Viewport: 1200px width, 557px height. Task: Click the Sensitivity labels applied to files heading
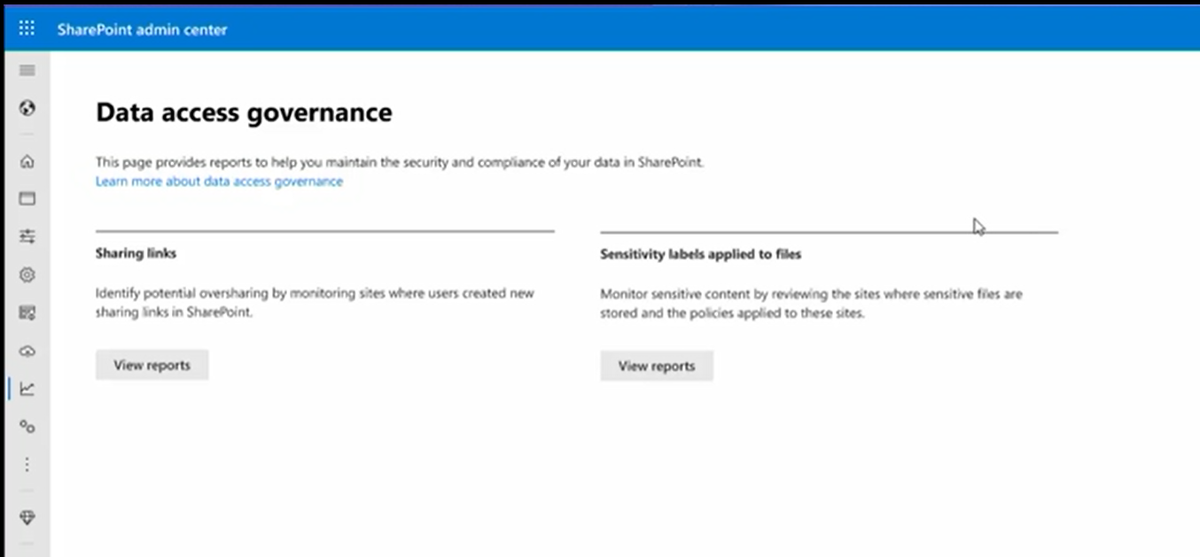tap(700, 255)
